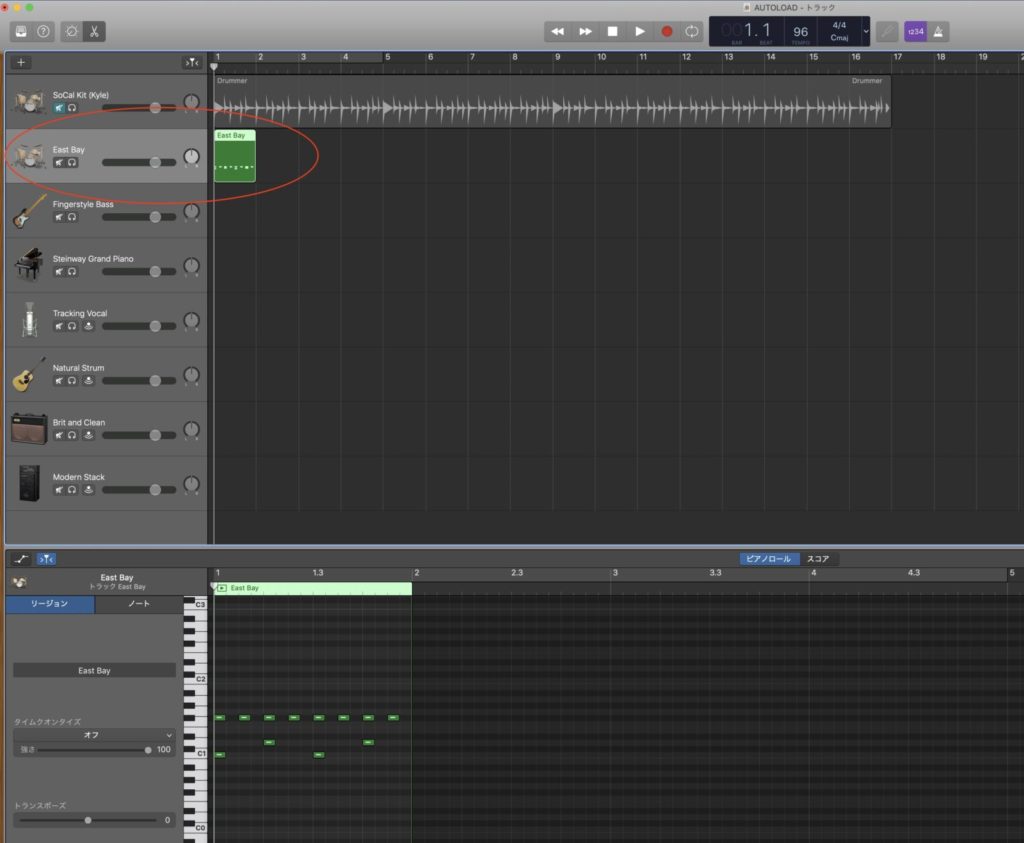Toggle mute on the SoCal Kit track
1024x843 pixels.
59,107
